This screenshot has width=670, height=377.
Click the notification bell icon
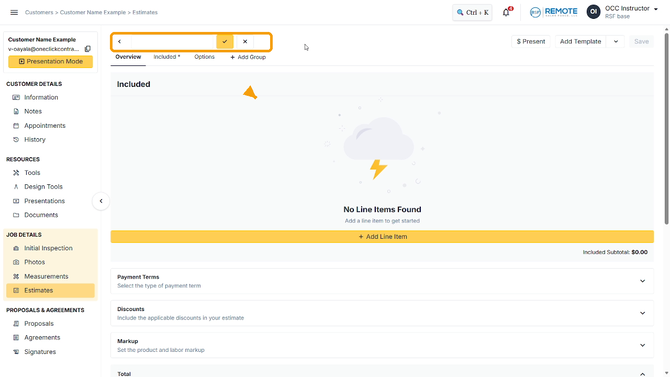click(x=506, y=12)
